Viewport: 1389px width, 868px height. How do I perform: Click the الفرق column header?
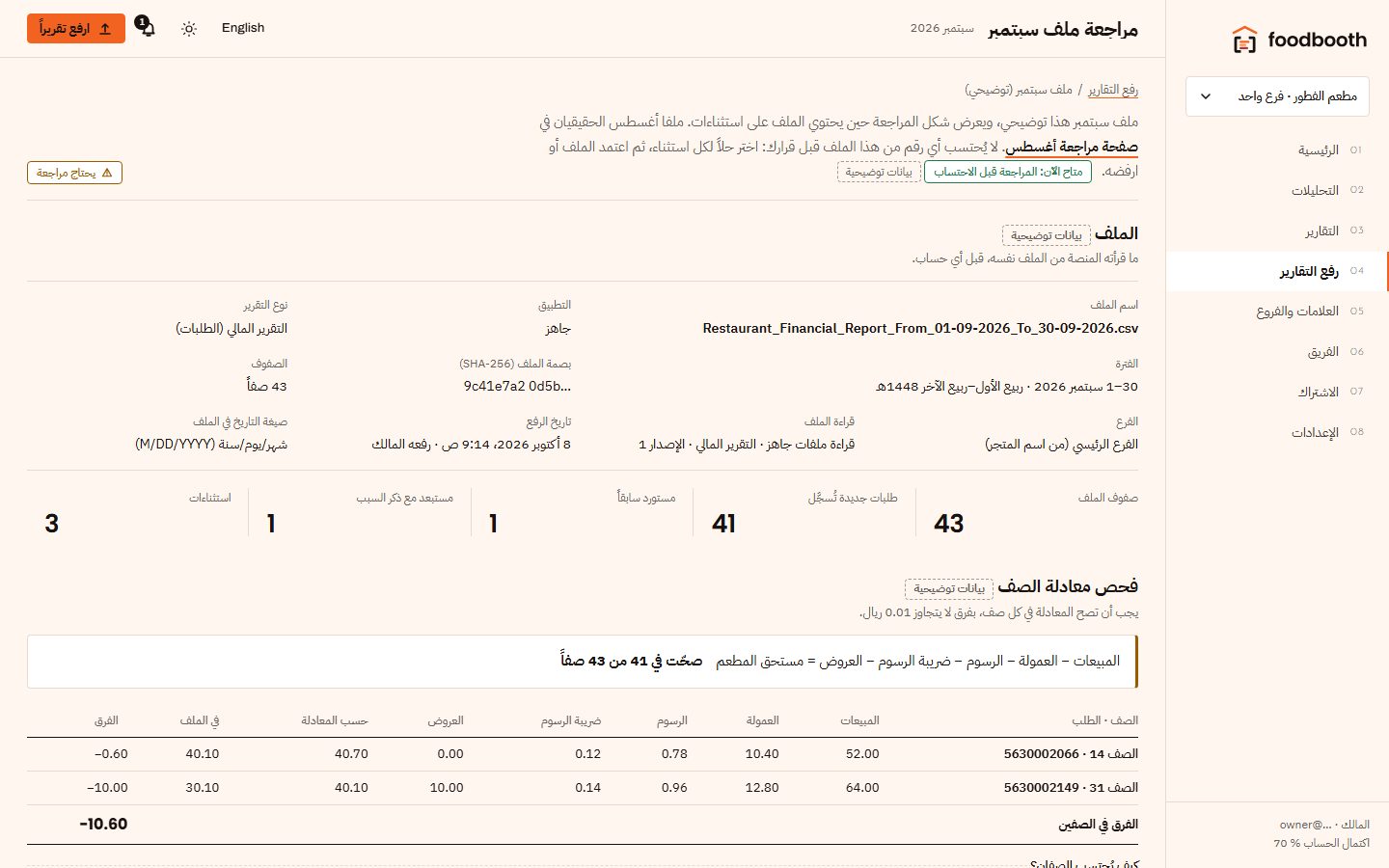pos(106,721)
